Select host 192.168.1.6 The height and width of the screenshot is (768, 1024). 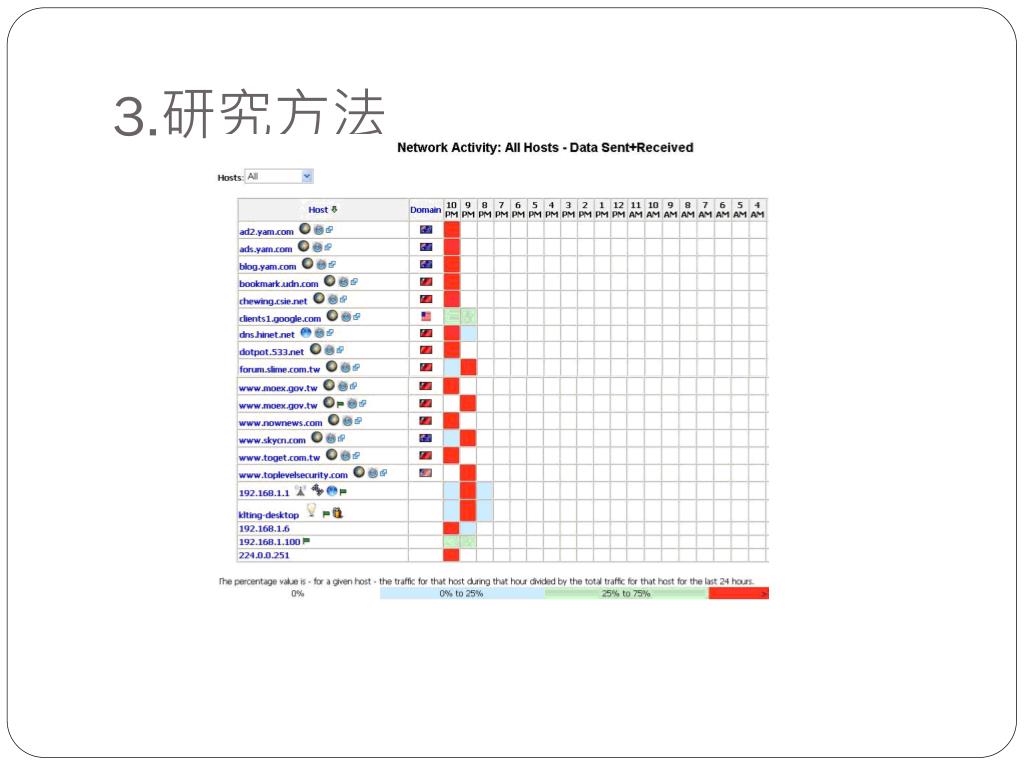click(264, 528)
